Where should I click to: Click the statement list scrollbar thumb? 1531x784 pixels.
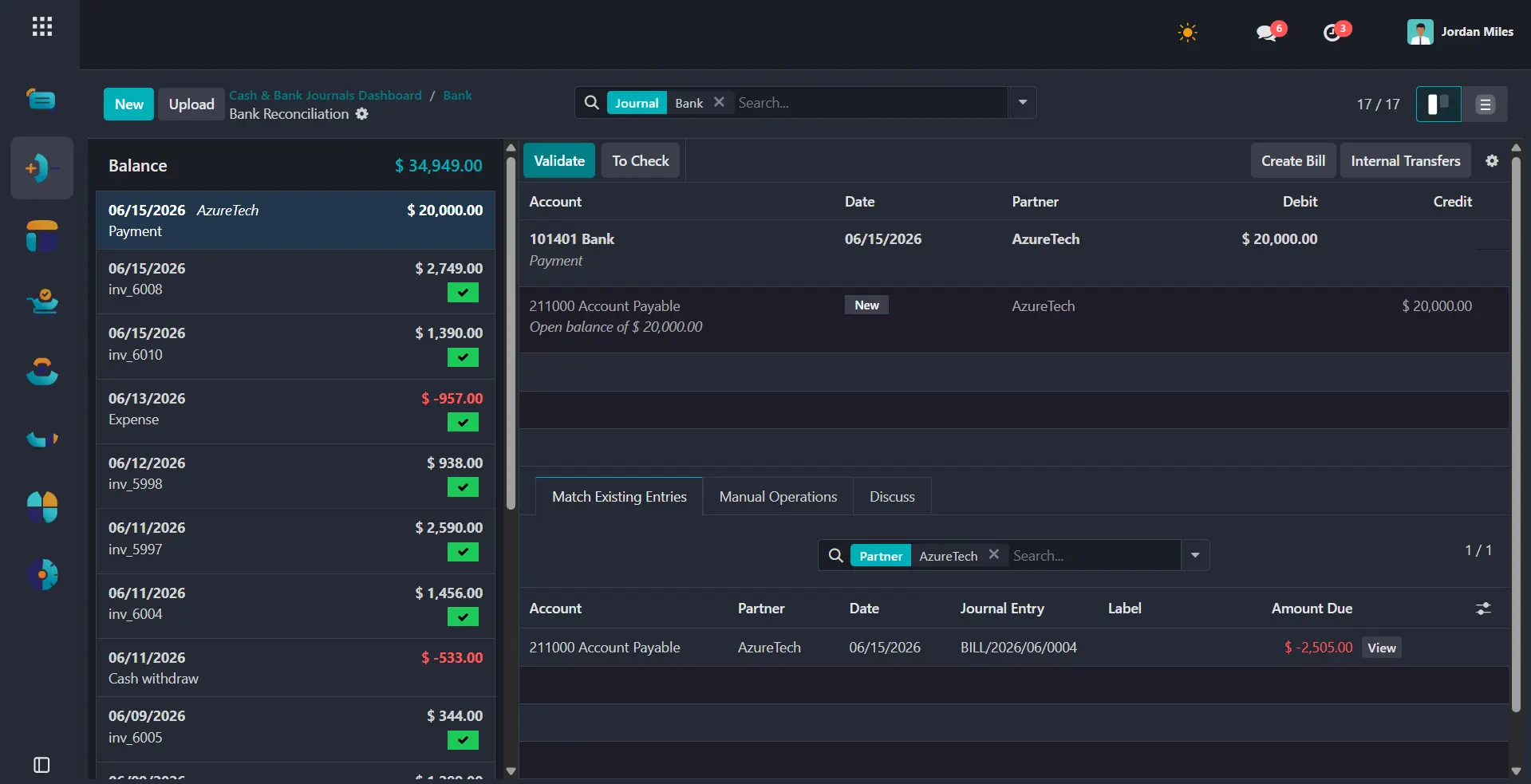coord(511,333)
